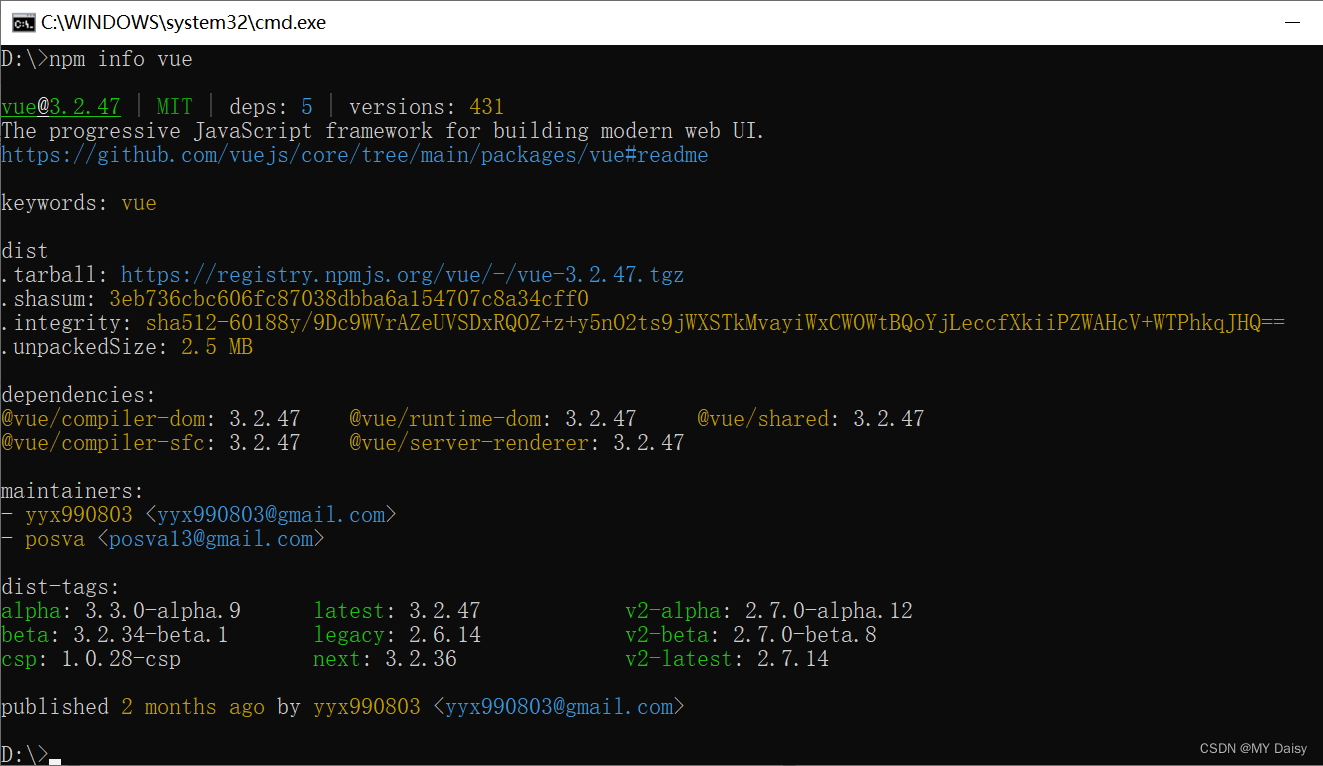The height and width of the screenshot is (766, 1323).
Task: Click the 'dist-tags:' heading
Action: coord(61,587)
